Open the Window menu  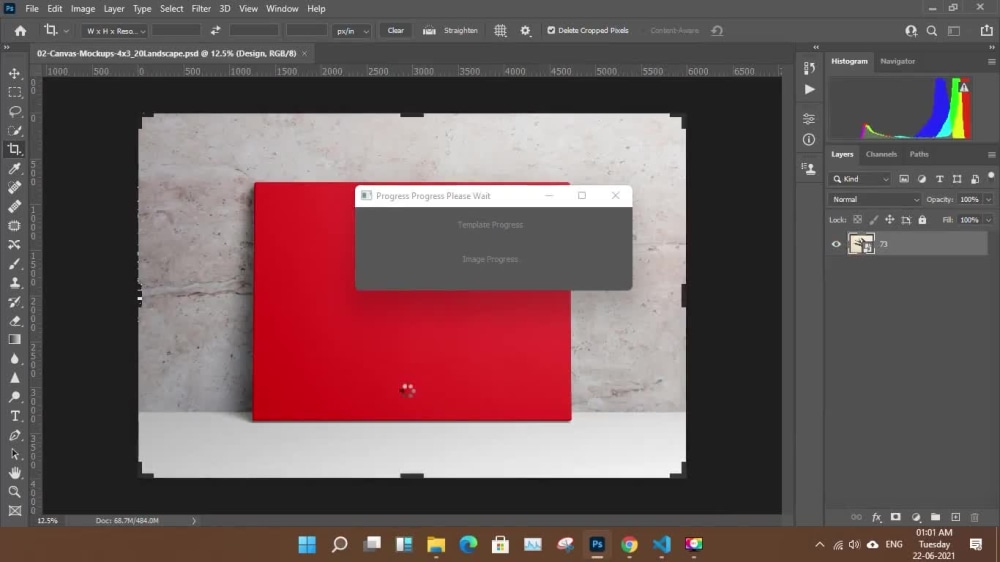pos(282,9)
